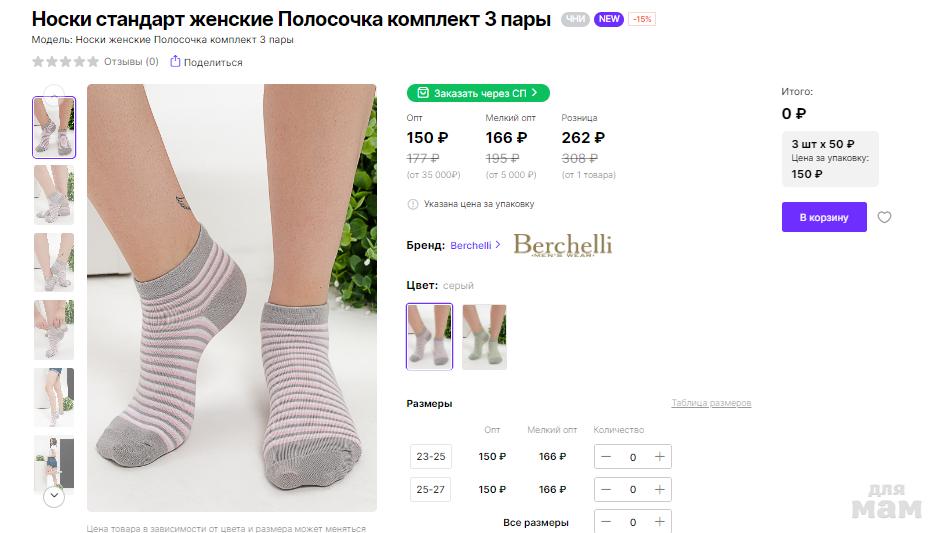Click the Поделиться share icon

pos(175,62)
